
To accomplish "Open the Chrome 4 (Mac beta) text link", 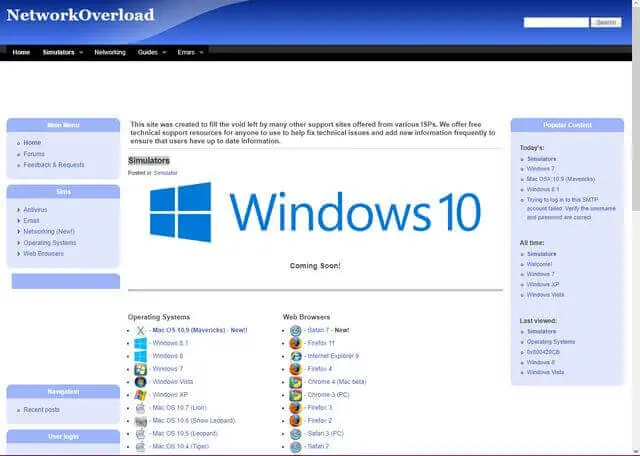I will coord(337,382).
